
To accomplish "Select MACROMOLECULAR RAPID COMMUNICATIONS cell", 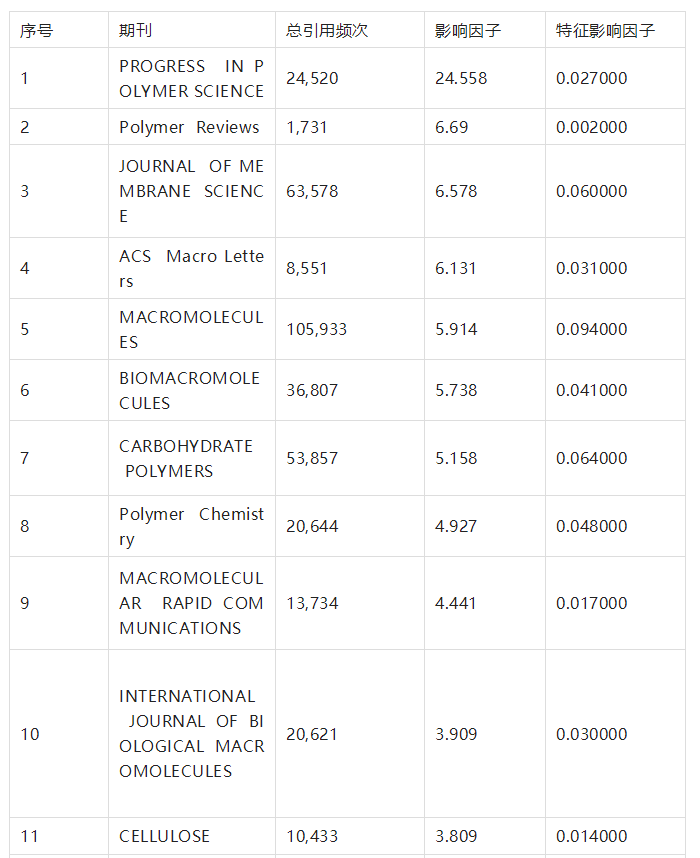I will (x=192, y=603).
